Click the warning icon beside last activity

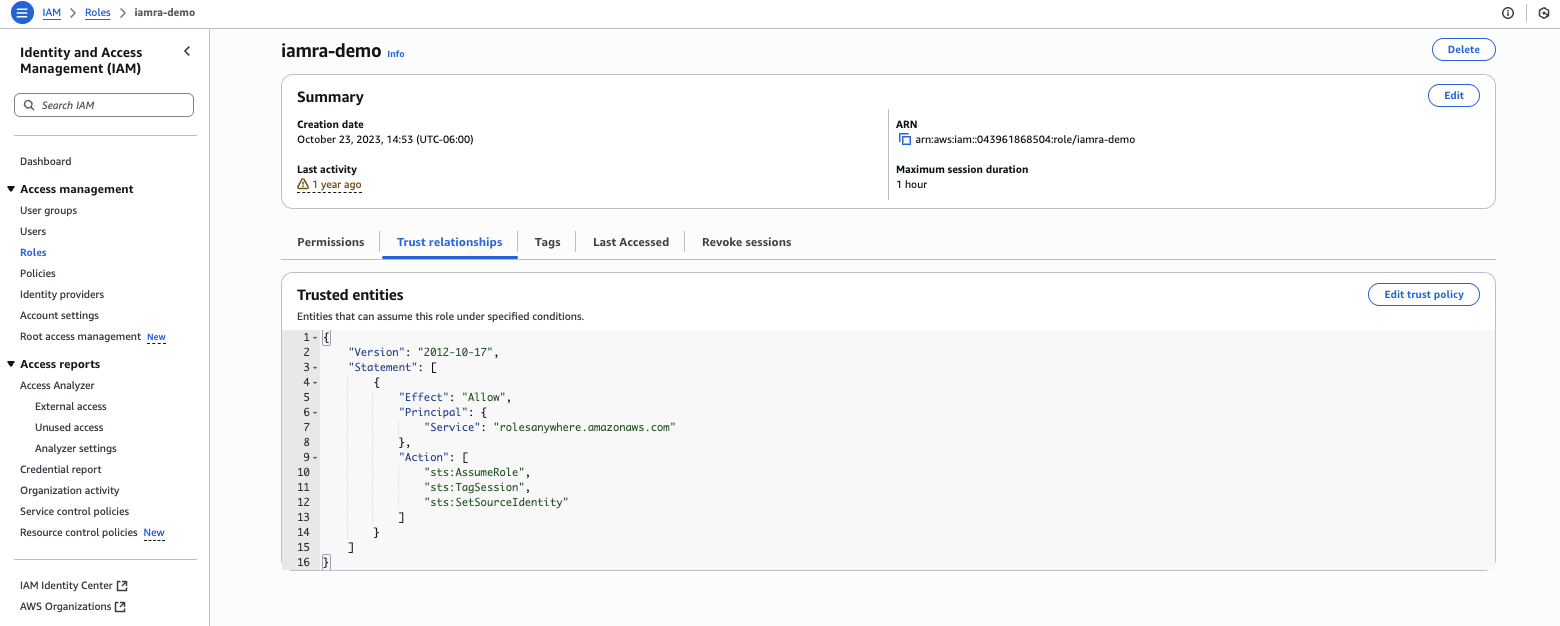(302, 184)
